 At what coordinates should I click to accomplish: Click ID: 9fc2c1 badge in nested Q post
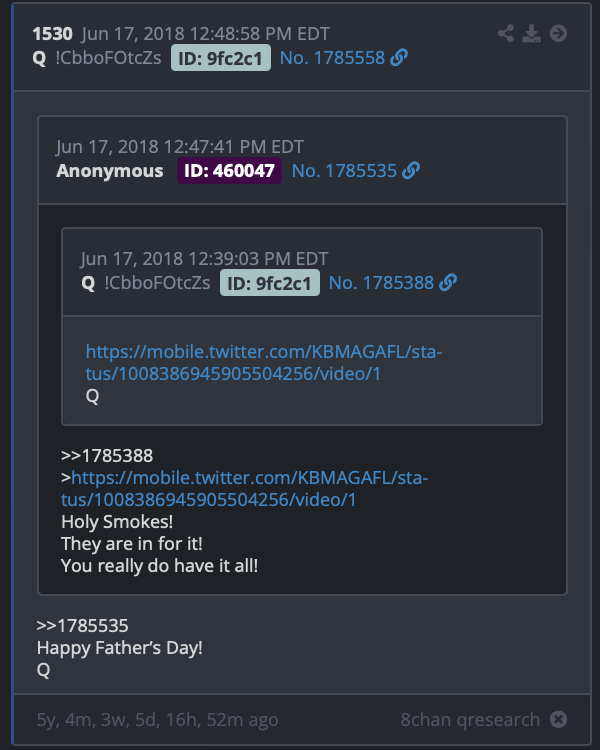pos(270,283)
